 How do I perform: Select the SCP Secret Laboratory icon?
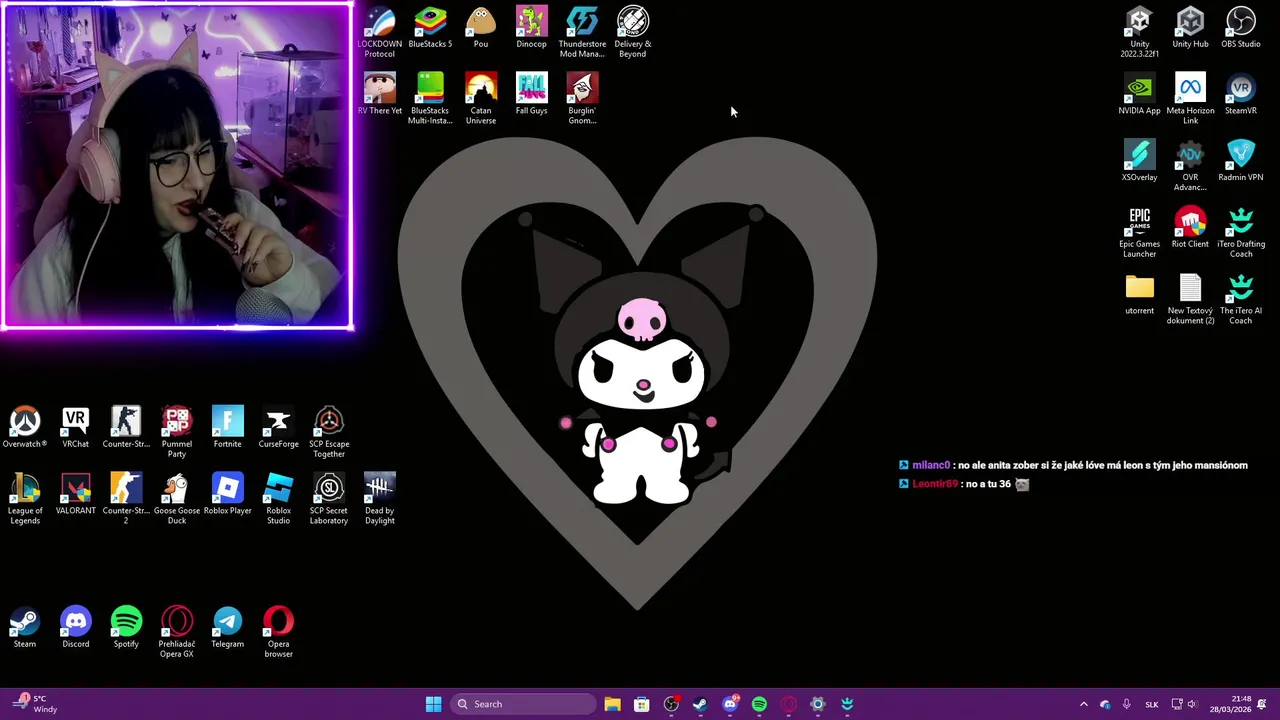tap(329, 499)
